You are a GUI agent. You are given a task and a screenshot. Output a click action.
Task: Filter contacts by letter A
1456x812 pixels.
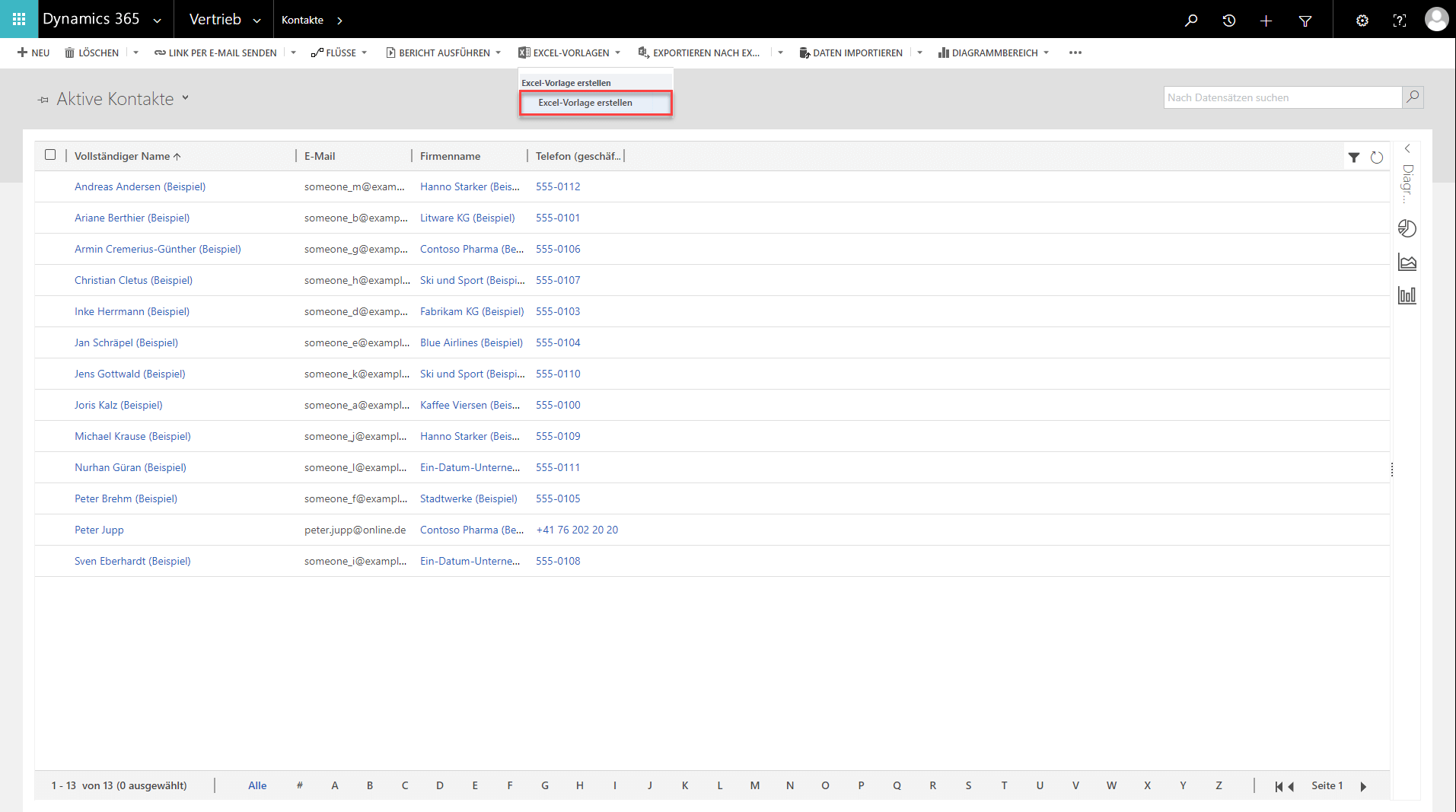(x=334, y=785)
